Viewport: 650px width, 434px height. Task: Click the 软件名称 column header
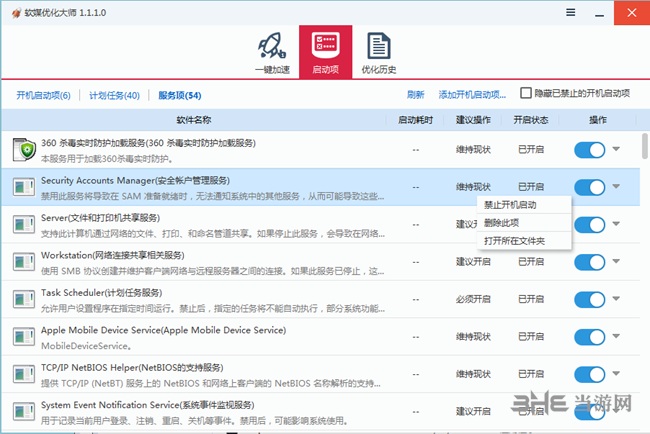[x=194, y=120]
